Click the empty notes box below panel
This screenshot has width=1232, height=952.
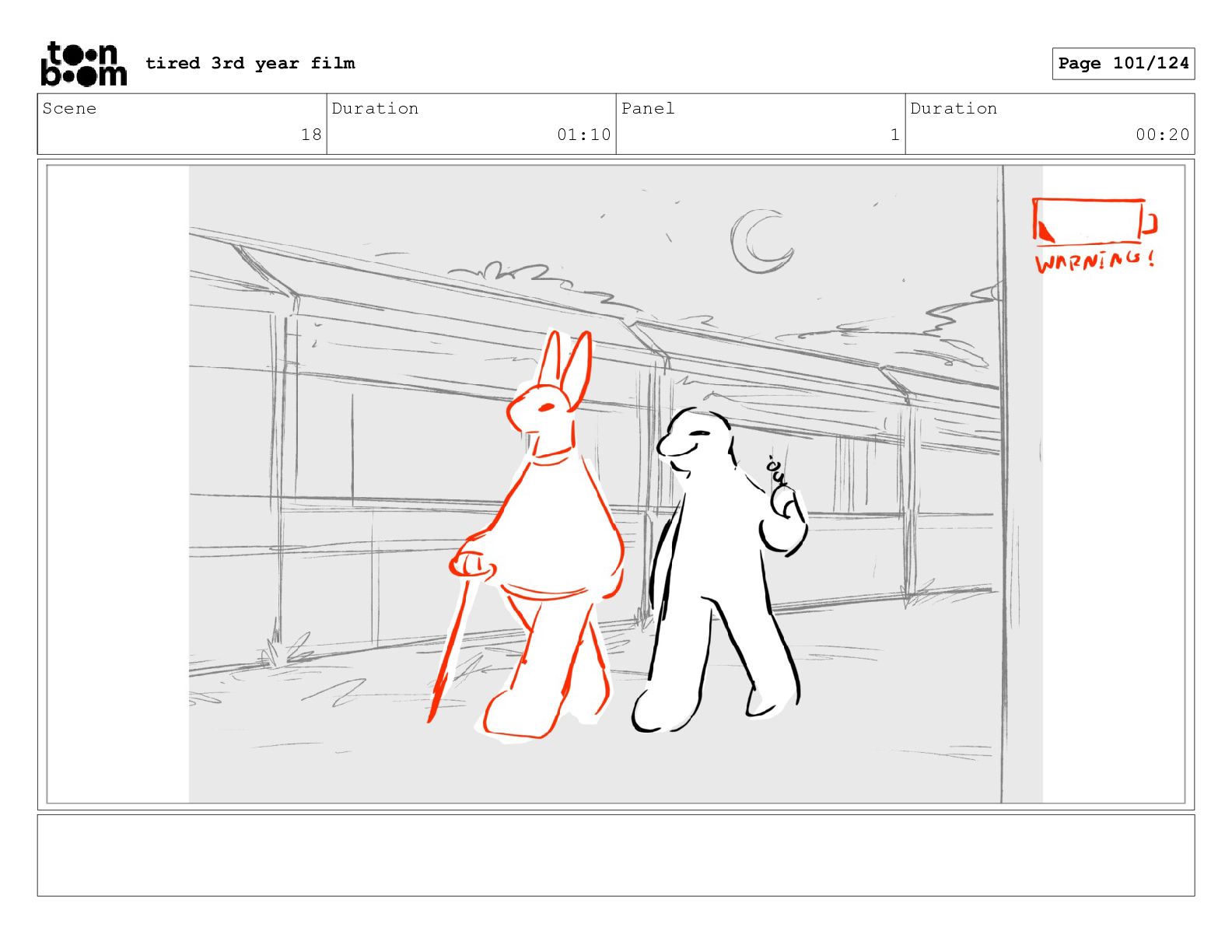pos(616,856)
